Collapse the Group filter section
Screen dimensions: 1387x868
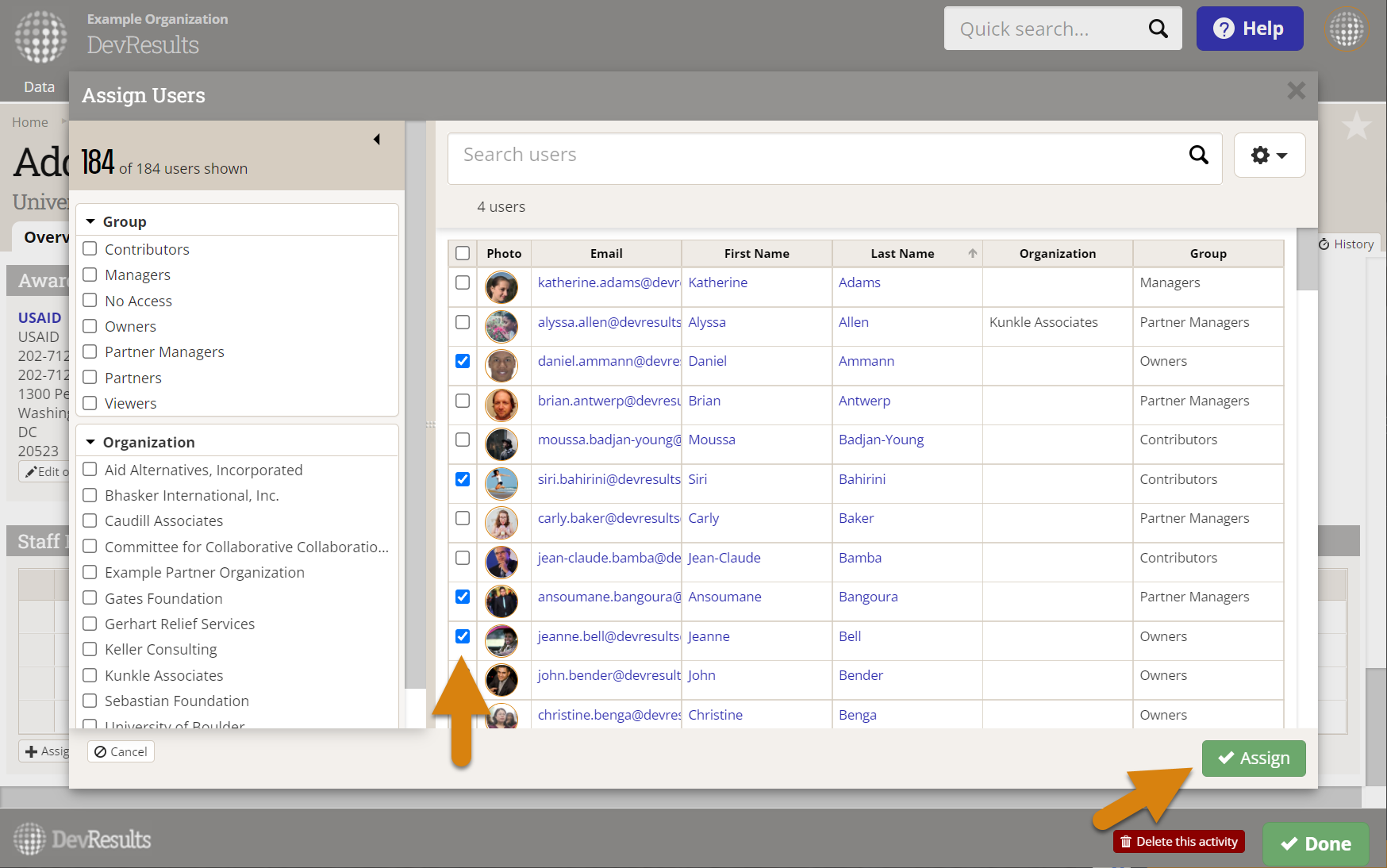(90, 221)
